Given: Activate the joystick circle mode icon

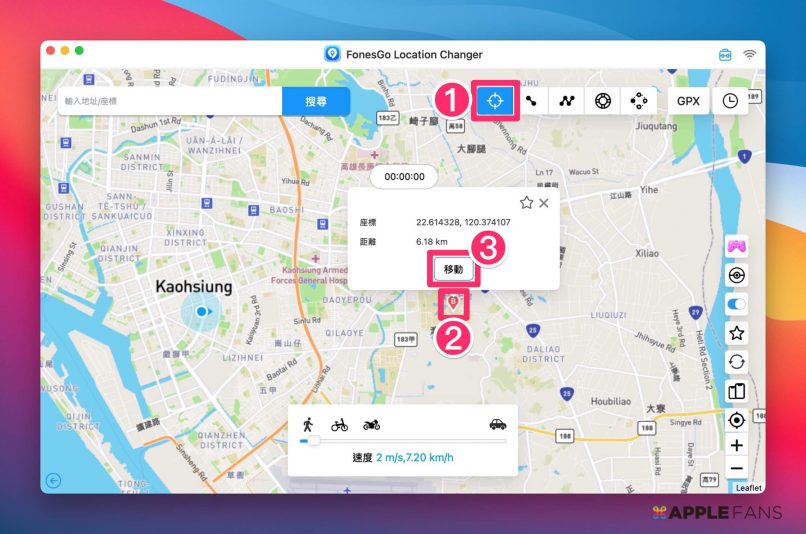Looking at the screenshot, I should pos(602,101).
